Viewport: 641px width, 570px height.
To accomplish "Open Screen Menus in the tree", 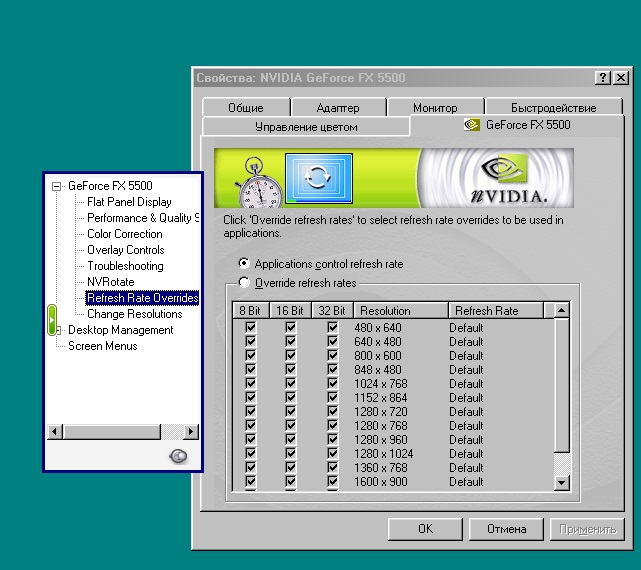I will pos(103,346).
